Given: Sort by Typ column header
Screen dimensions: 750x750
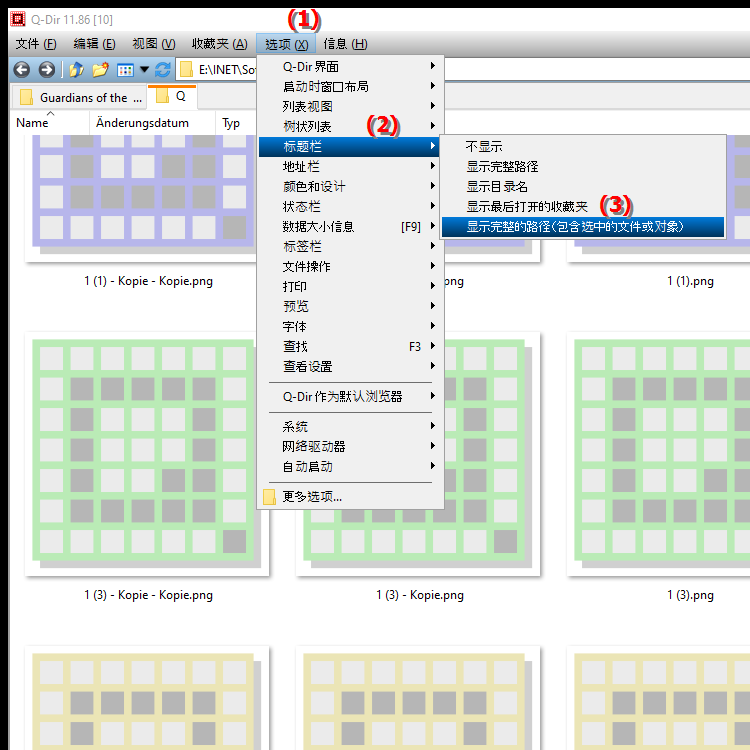Looking at the screenshot, I should (236, 123).
